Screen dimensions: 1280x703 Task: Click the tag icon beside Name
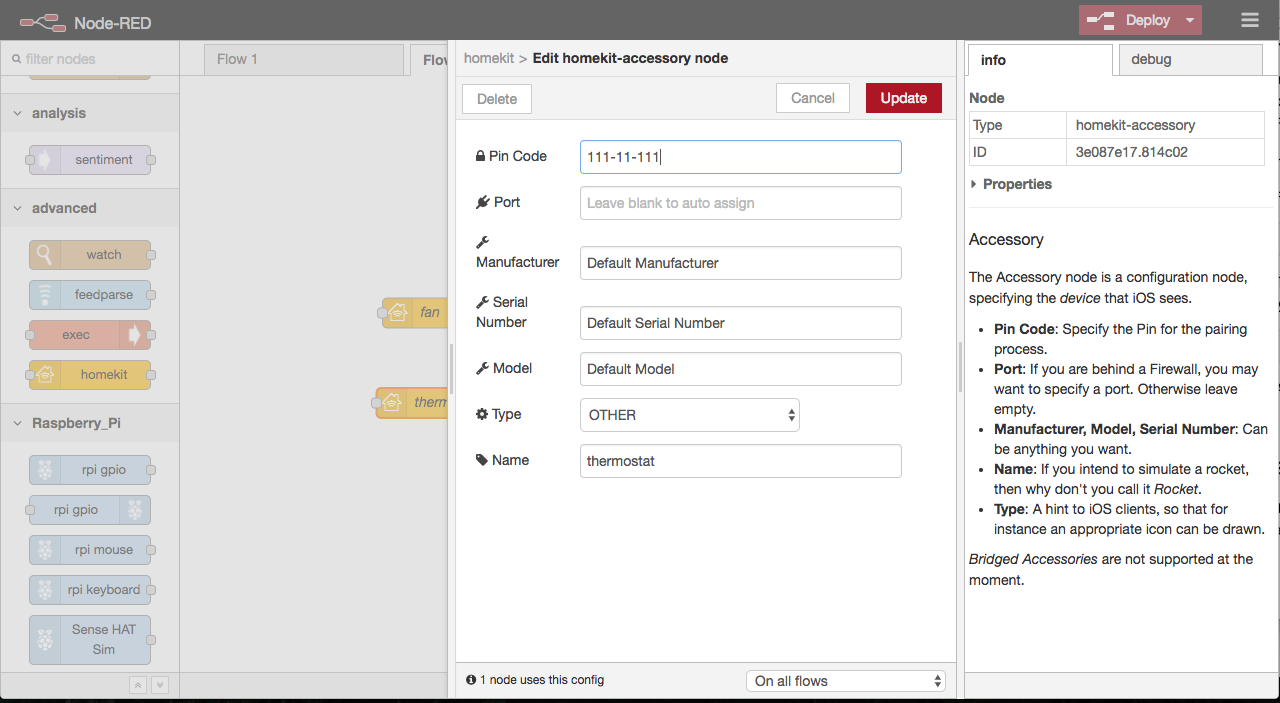point(482,461)
